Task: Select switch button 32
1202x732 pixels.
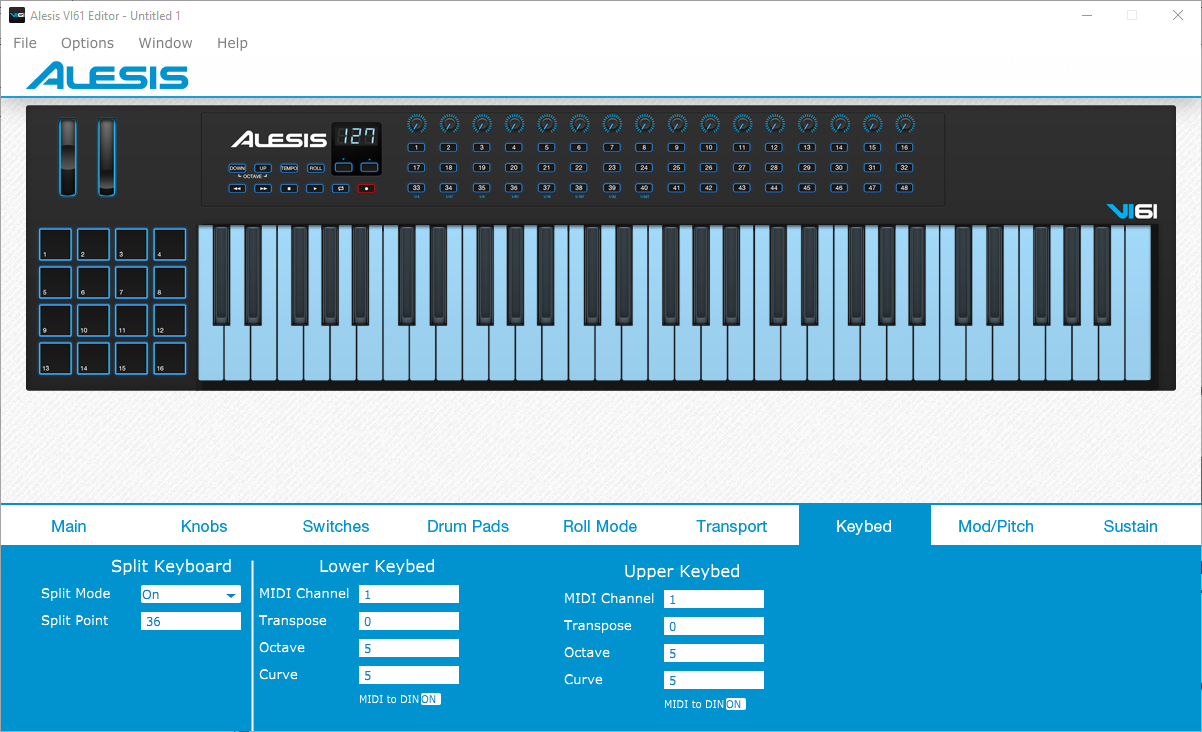Action: click(904, 167)
